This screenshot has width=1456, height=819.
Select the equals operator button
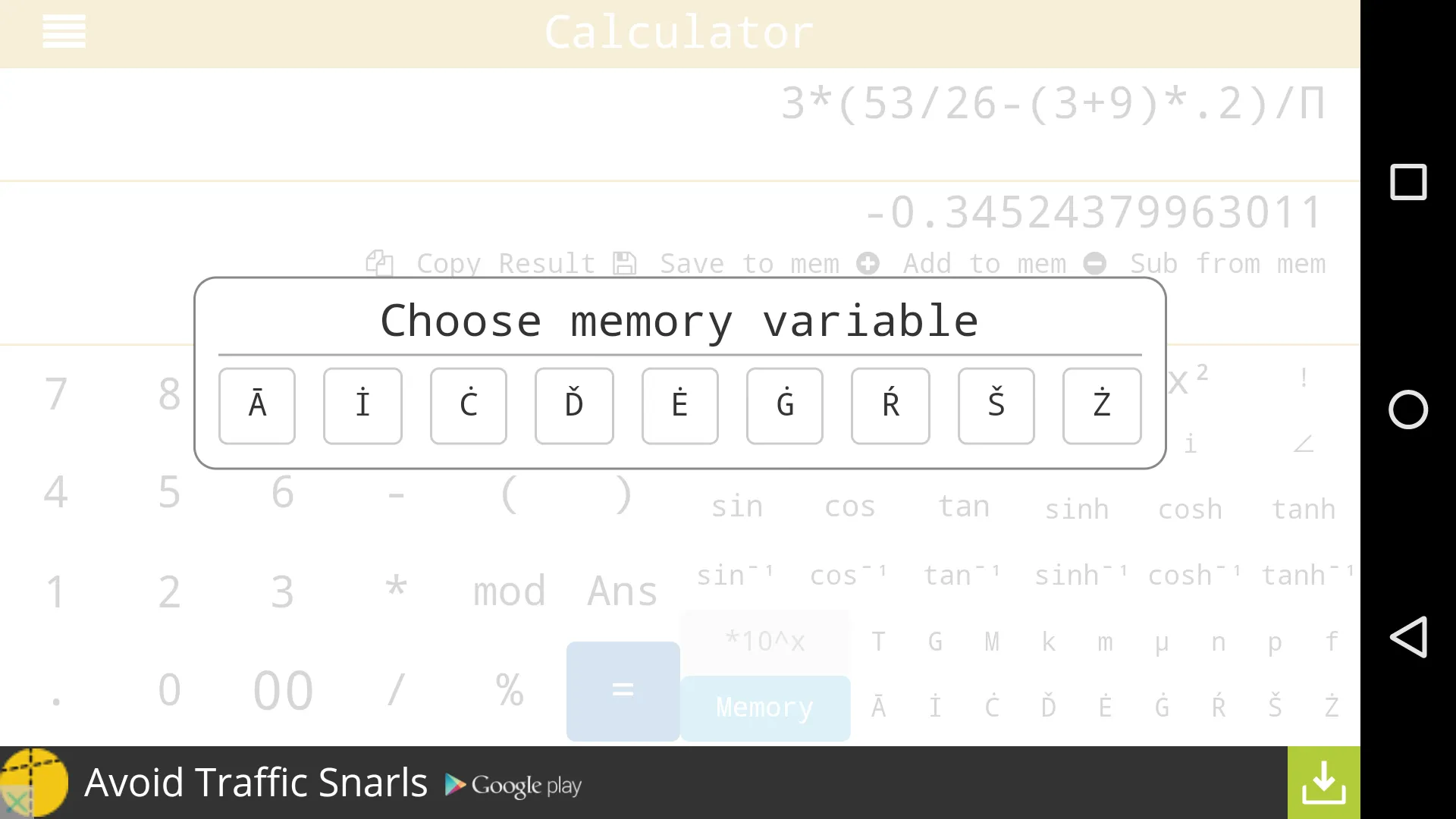(x=623, y=691)
